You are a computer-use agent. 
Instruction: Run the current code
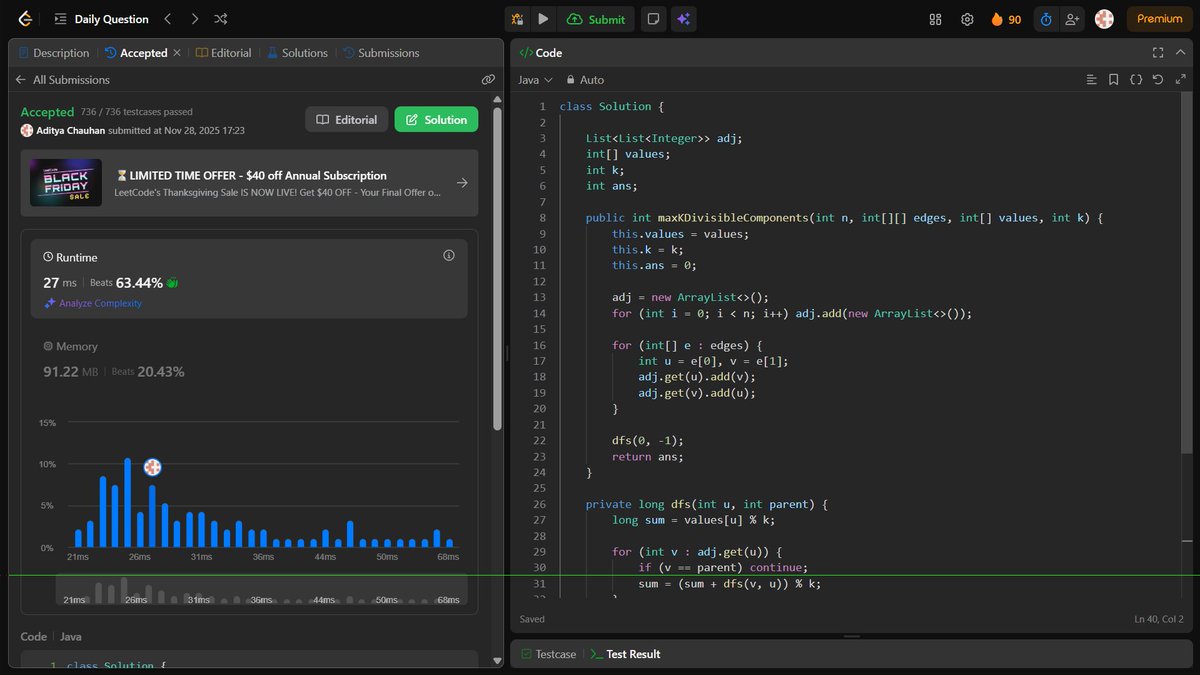pyautogui.click(x=541, y=18)
